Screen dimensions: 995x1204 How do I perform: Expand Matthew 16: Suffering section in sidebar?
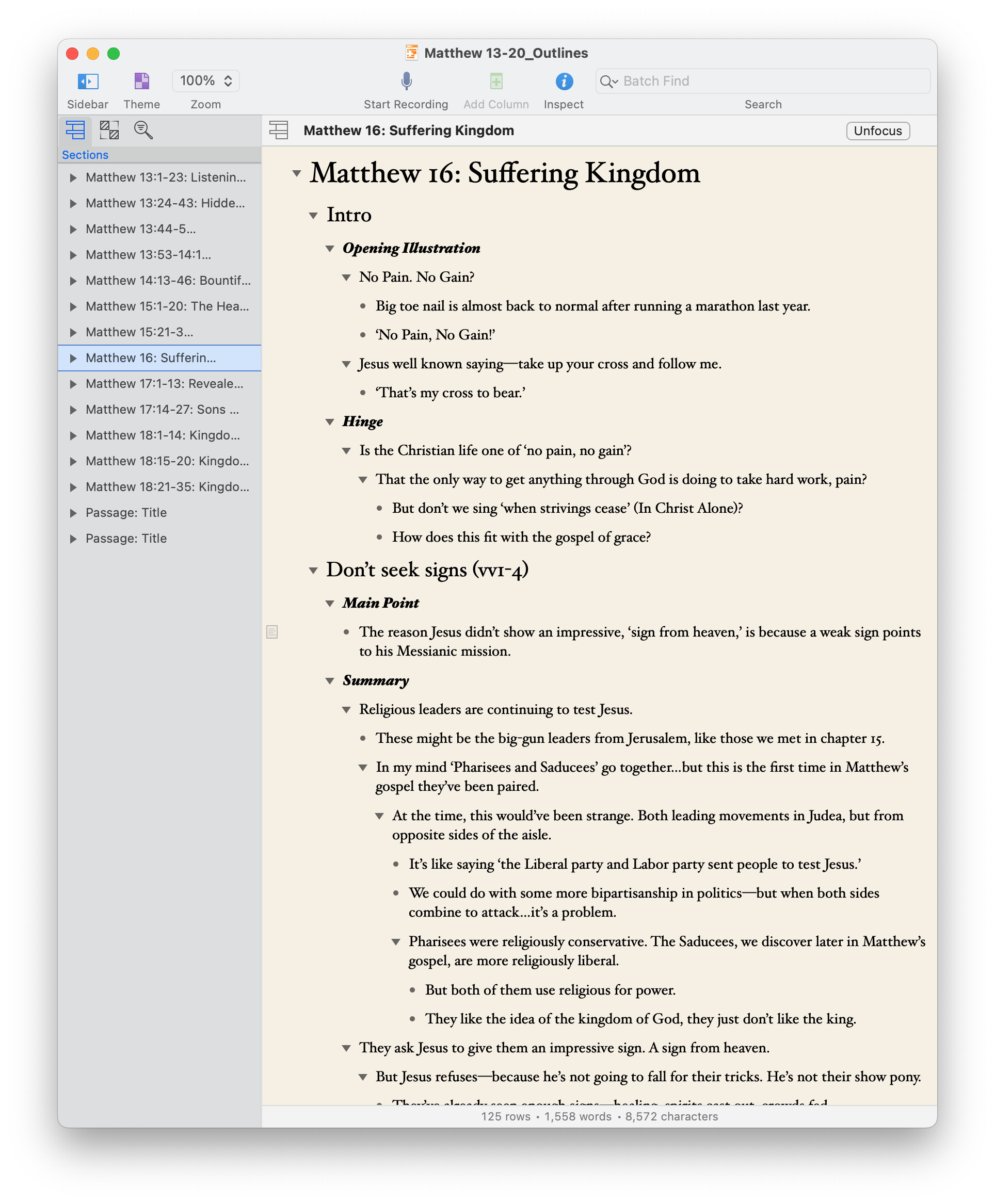coord(73,358)
